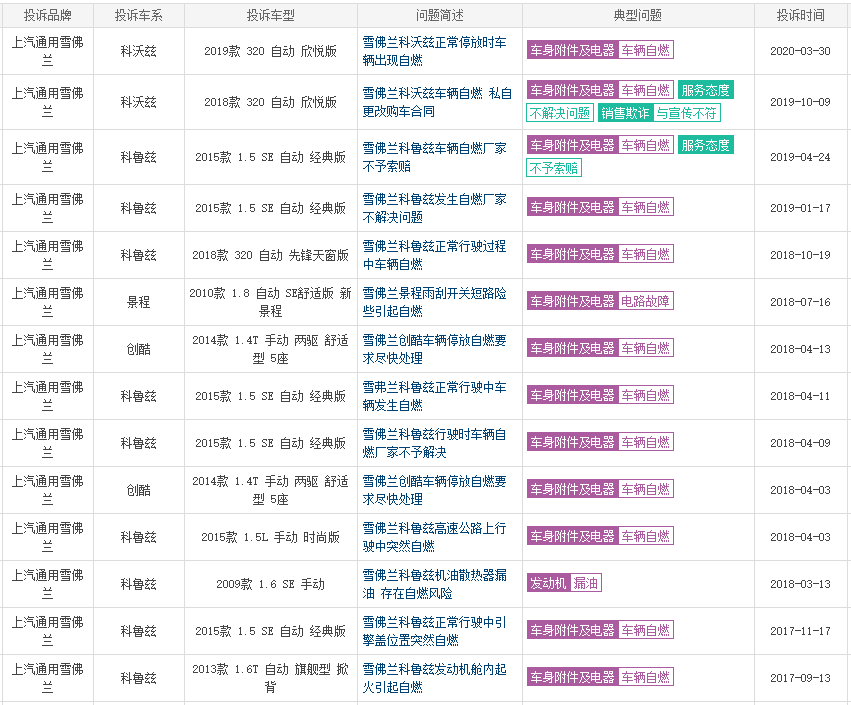Open complaint about 科沃兹 parked car self-igniting
The image size is (851, 705).
(434, 51)
